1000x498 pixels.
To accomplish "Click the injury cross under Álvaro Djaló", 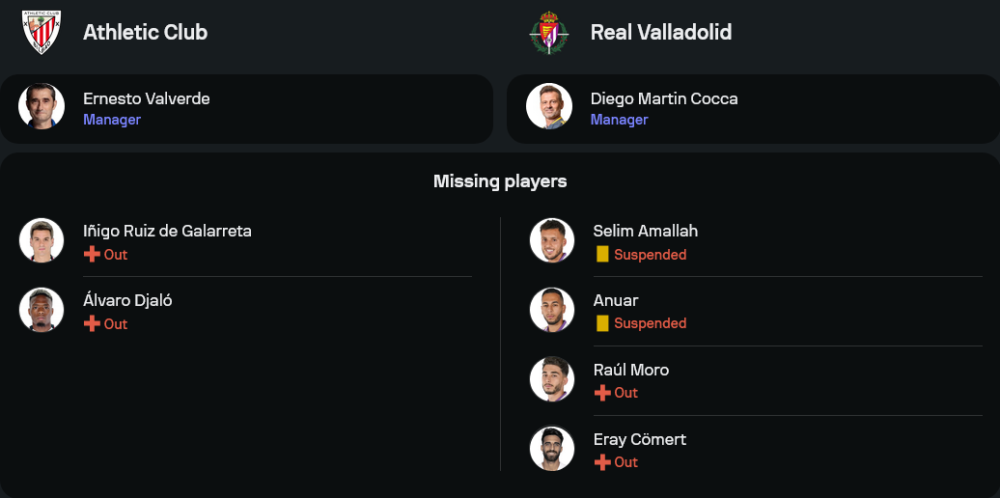I will (x=92, y=324).
